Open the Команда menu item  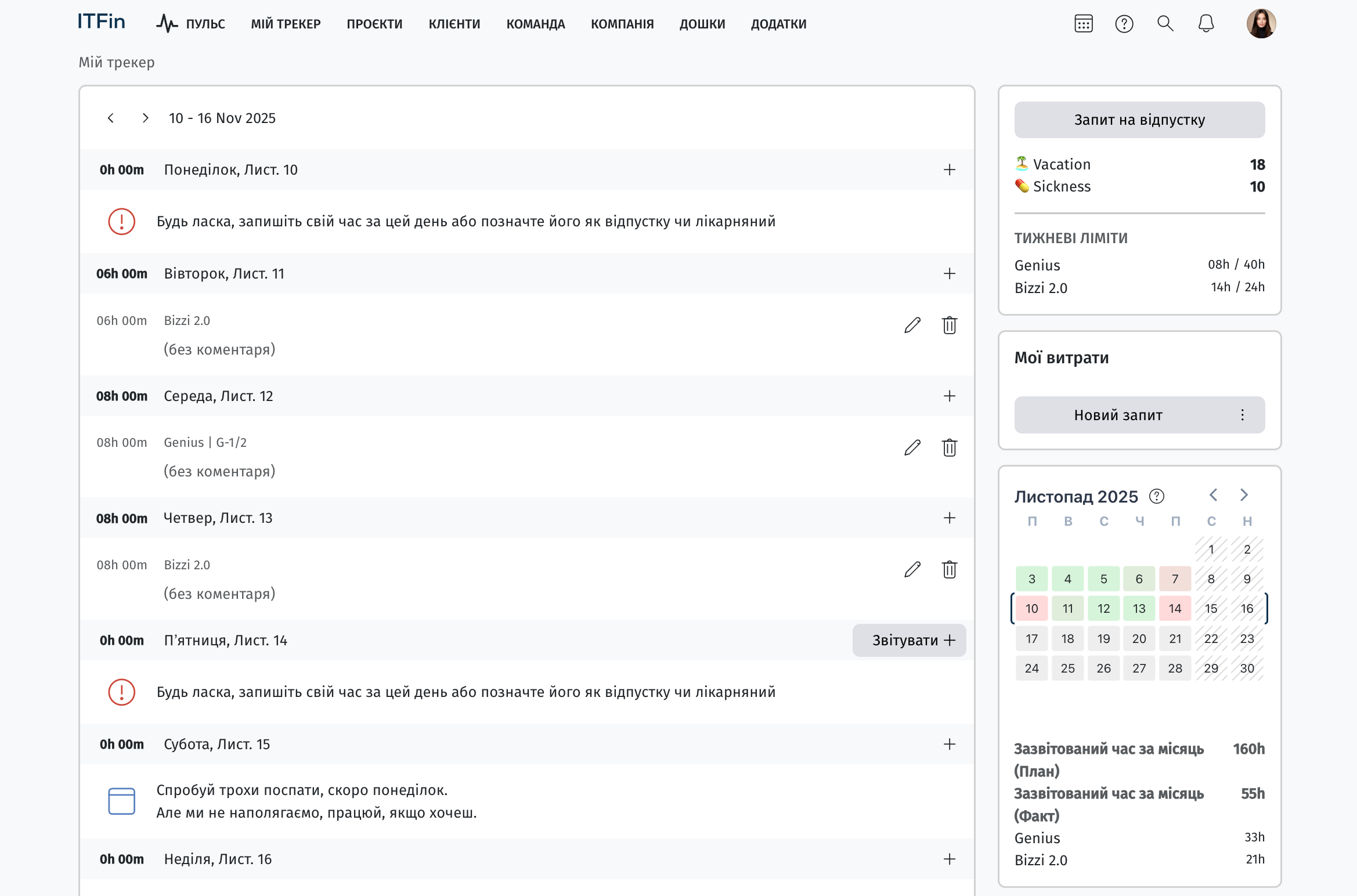point(535,24)
